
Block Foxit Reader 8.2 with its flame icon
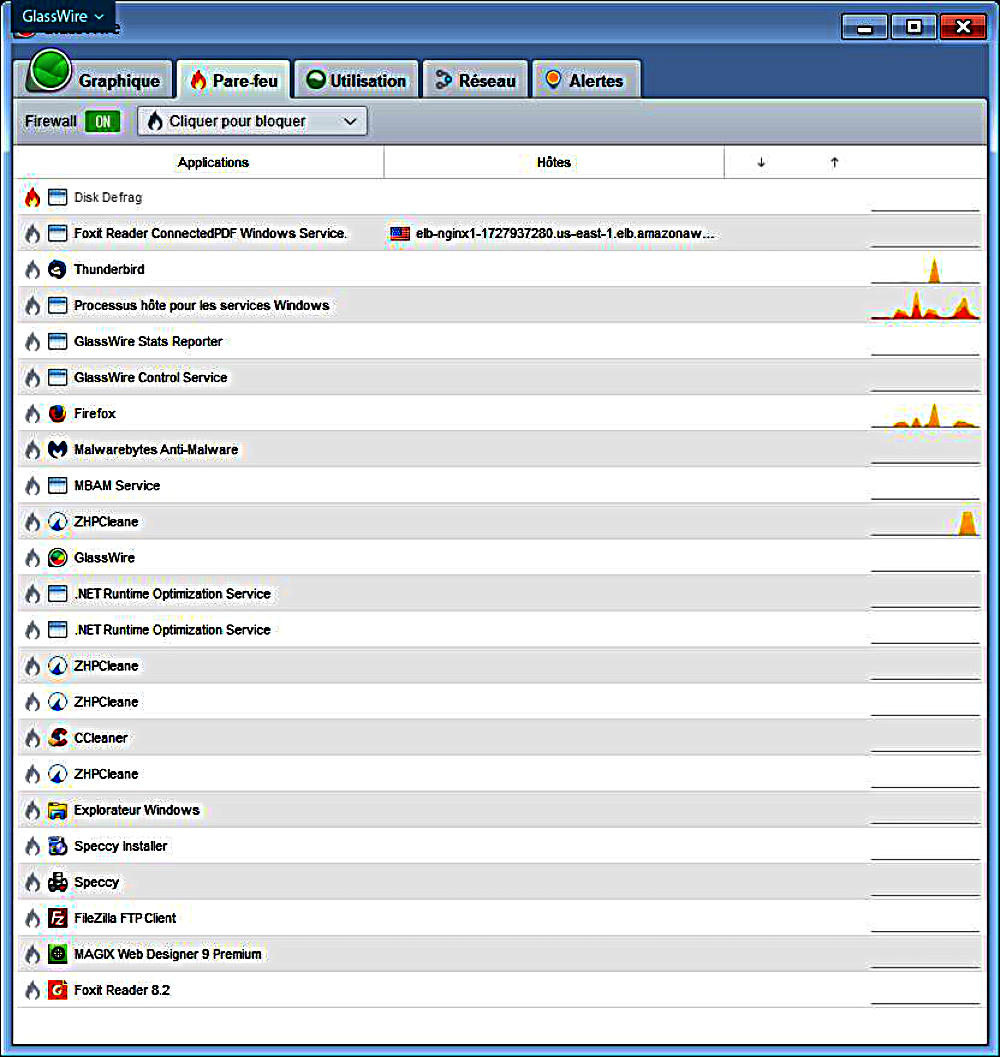[x=32, y=991]
